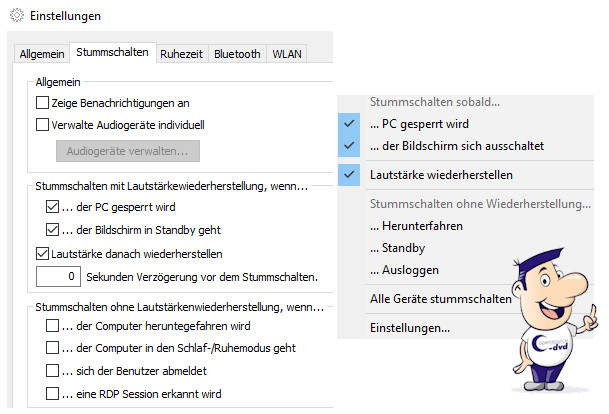Uncheck der PC gesperrt wird checkbox
The image size is (609, 414).
click(53, 207)
